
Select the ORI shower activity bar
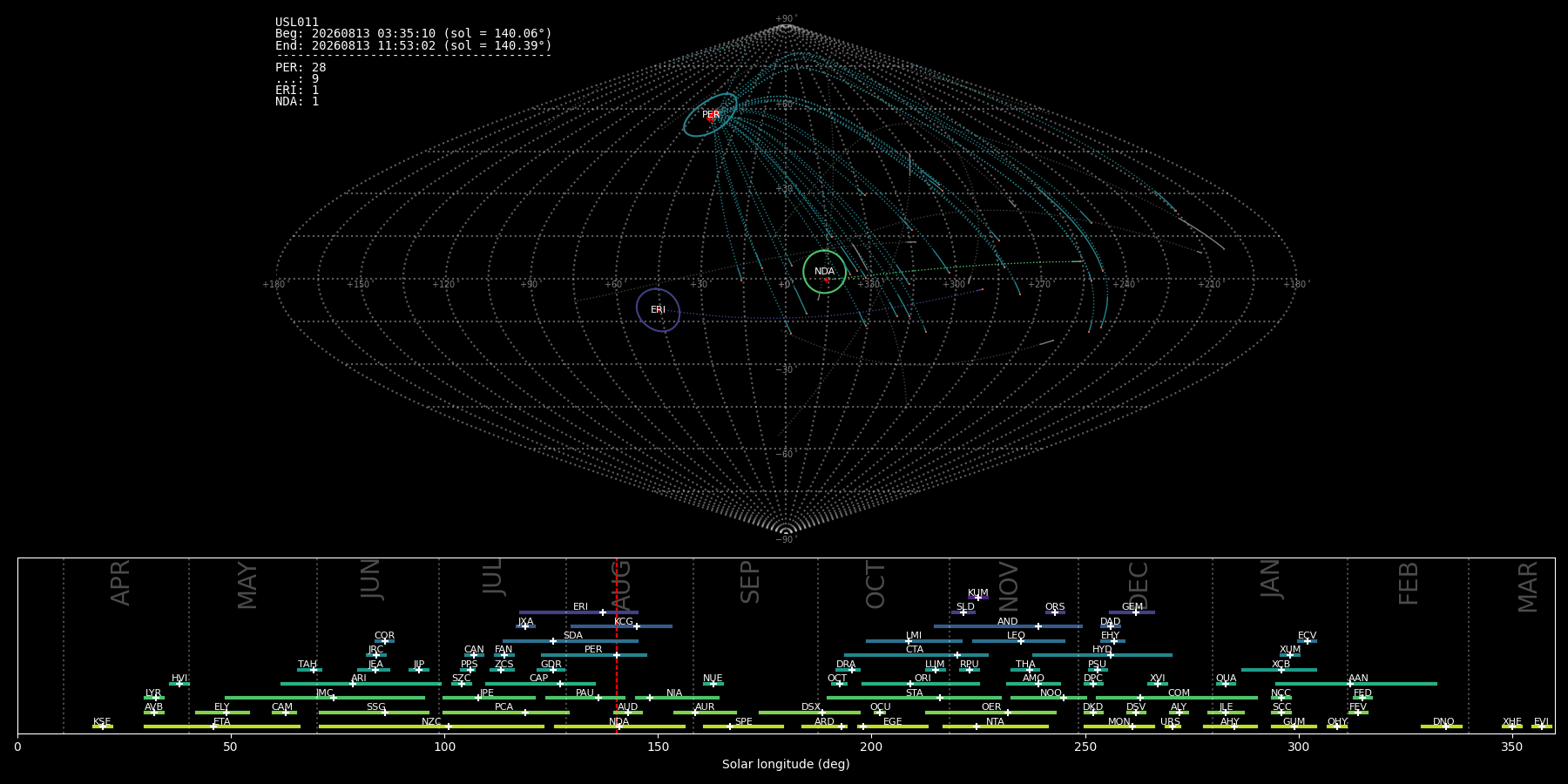coord(921,684)
